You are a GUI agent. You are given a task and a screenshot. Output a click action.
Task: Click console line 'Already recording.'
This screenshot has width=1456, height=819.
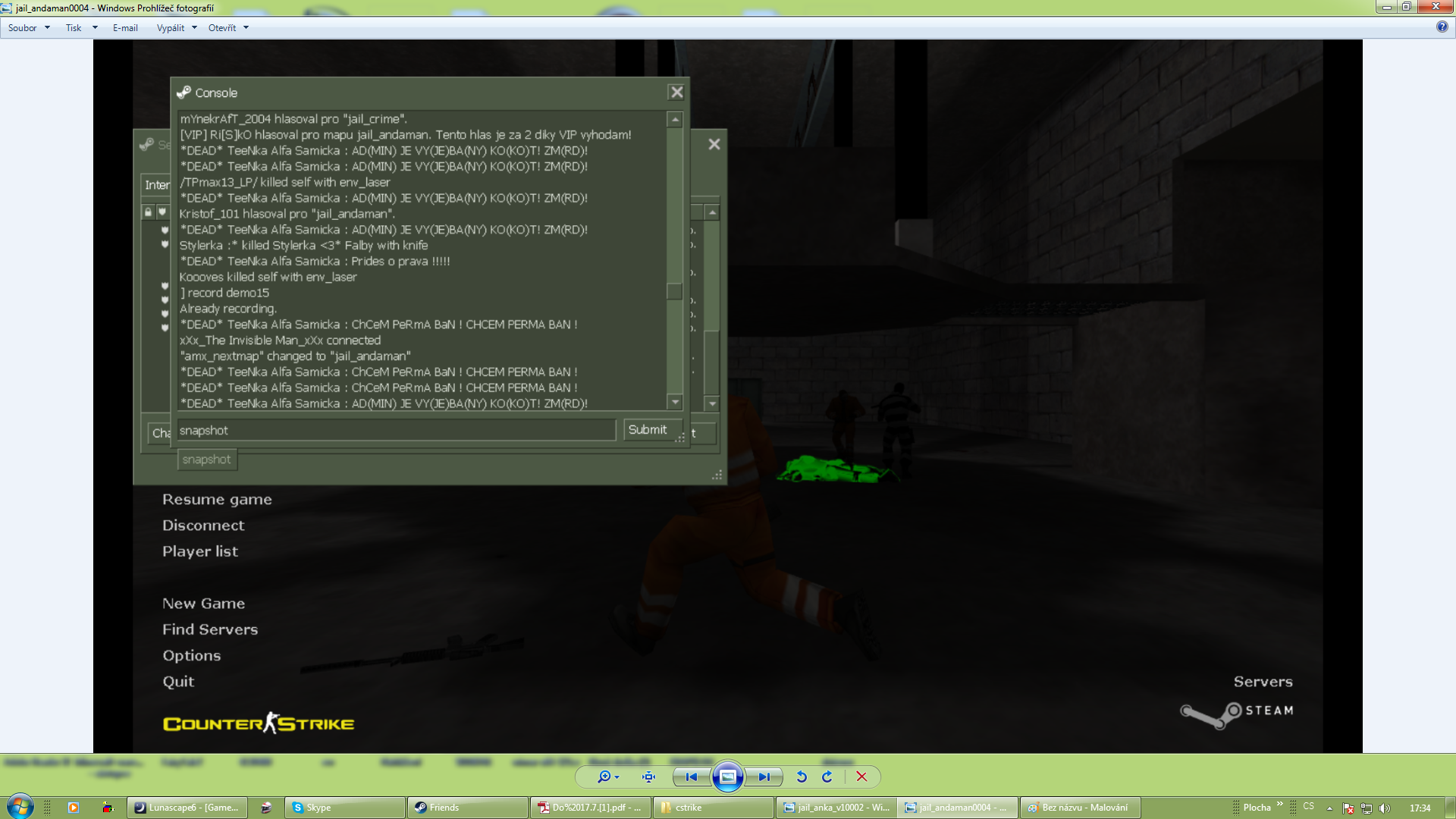click(x=228, y=309)
